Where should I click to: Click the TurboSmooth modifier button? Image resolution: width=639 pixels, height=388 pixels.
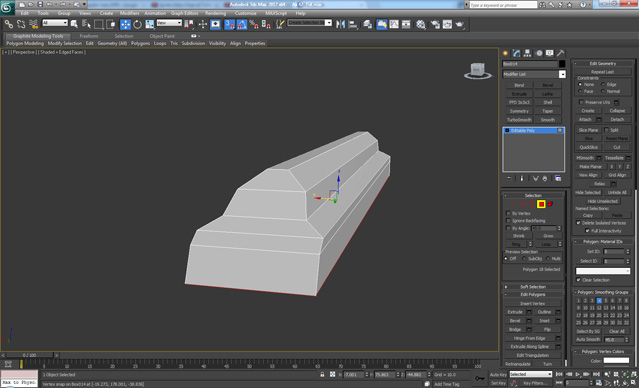click(x=519, y=120)
